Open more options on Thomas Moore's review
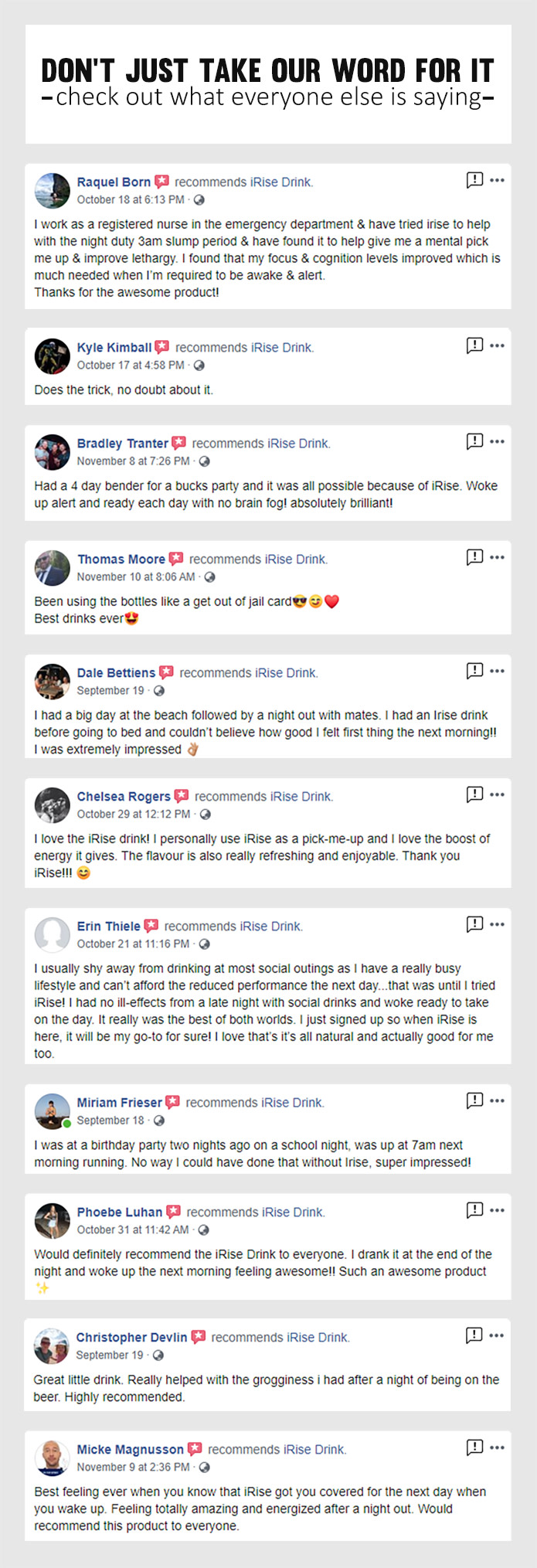 point(497,557)
